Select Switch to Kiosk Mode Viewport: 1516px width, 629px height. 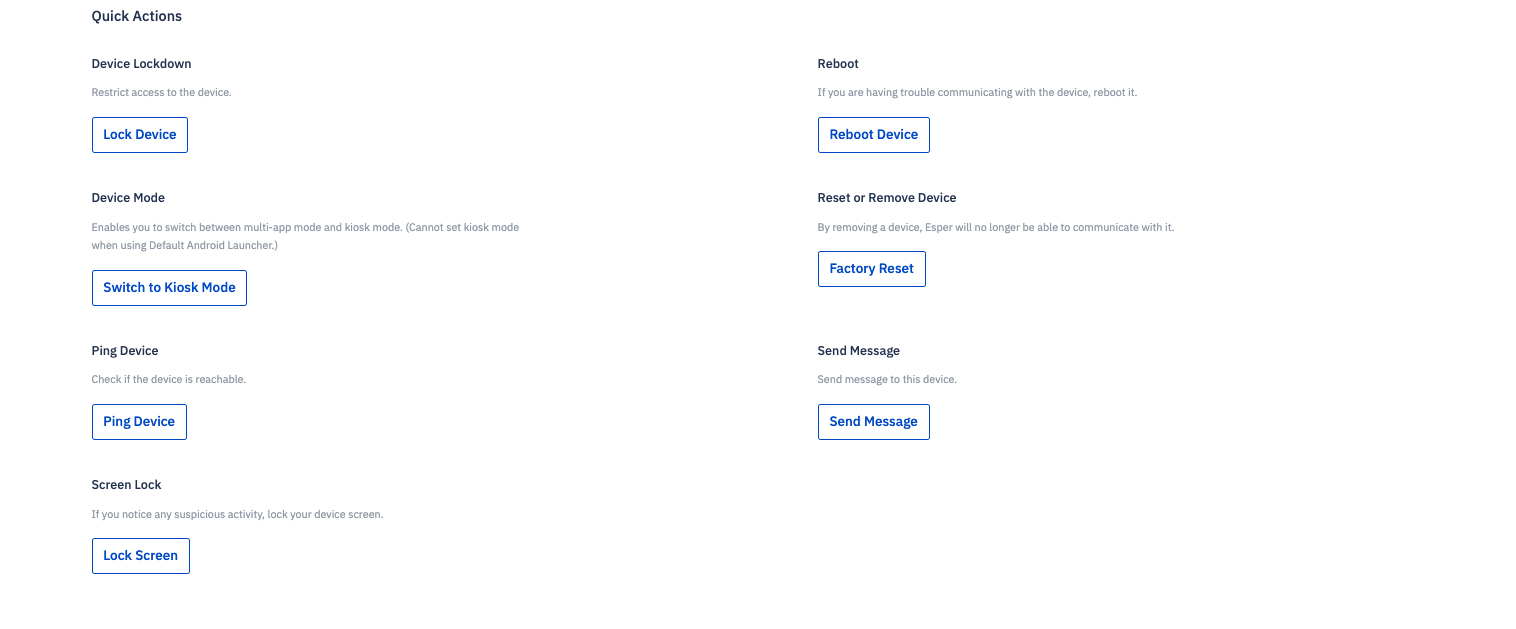click(x=169, y=288)
